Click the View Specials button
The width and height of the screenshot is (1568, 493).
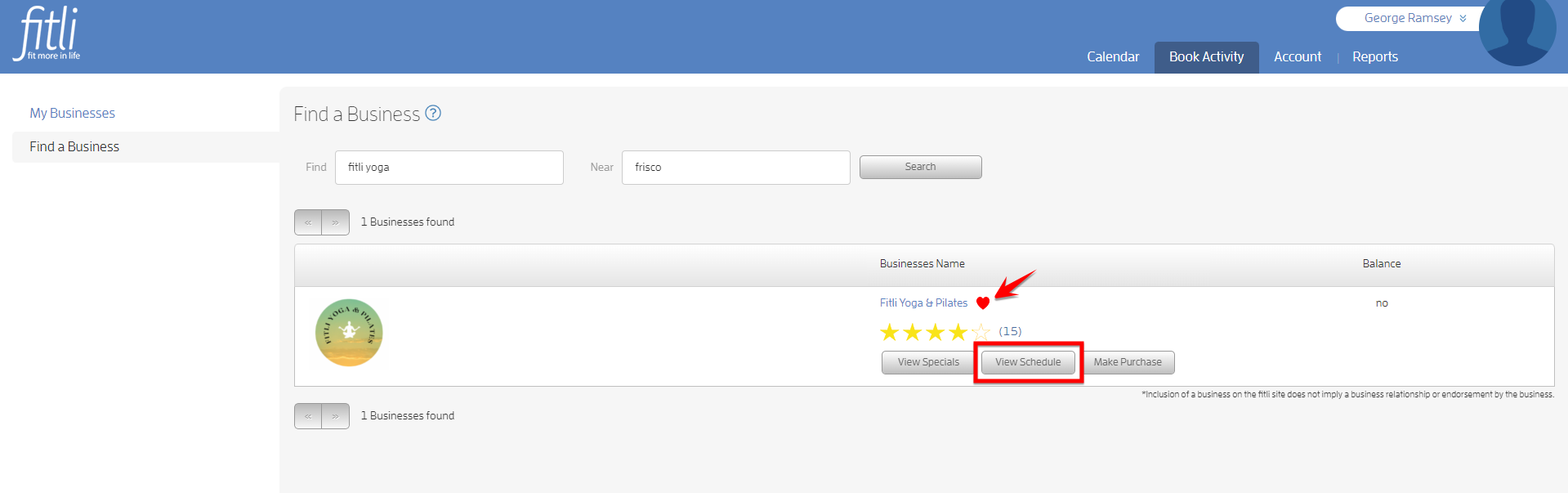click(928, 362)
